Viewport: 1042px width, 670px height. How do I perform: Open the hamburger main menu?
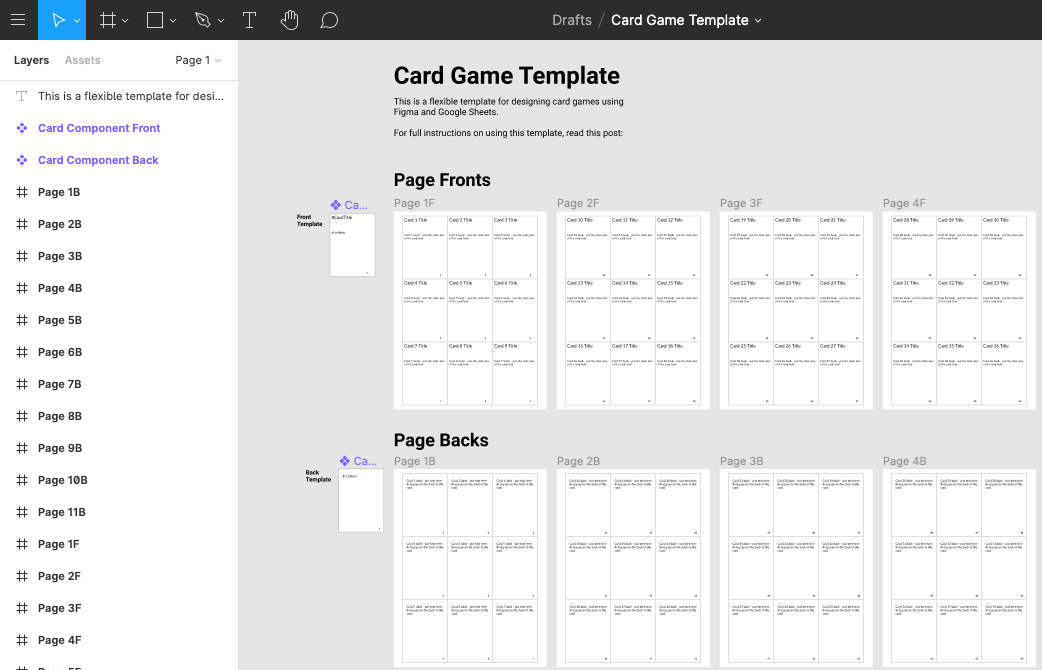[18, 20]
